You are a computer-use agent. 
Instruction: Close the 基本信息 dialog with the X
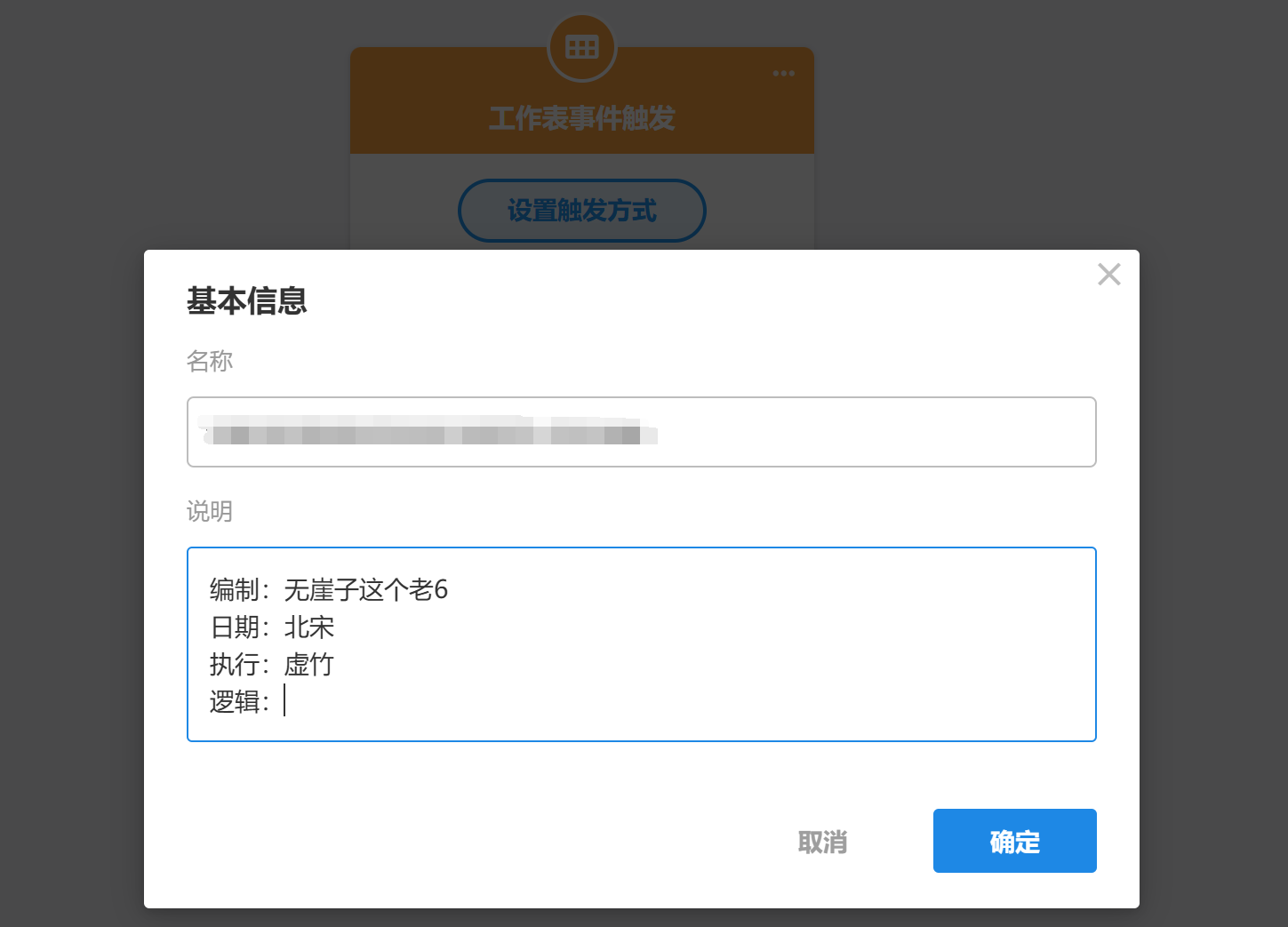(x=1108, y=275)
